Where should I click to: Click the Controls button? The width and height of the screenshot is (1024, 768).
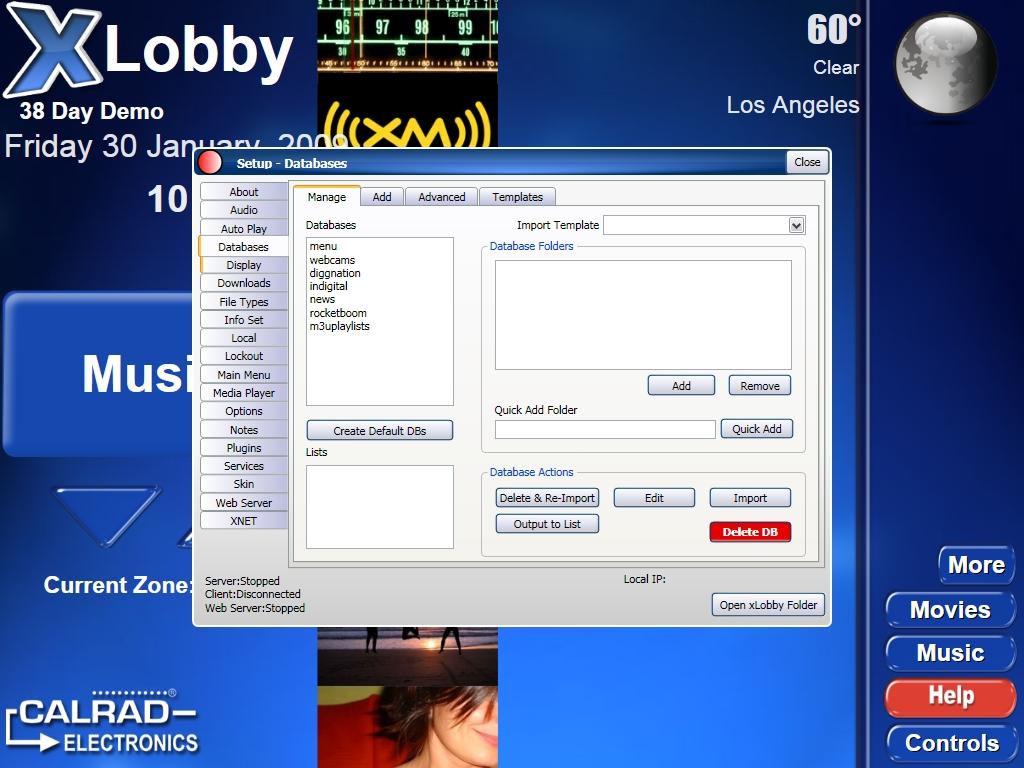click(x=952, y=743)
